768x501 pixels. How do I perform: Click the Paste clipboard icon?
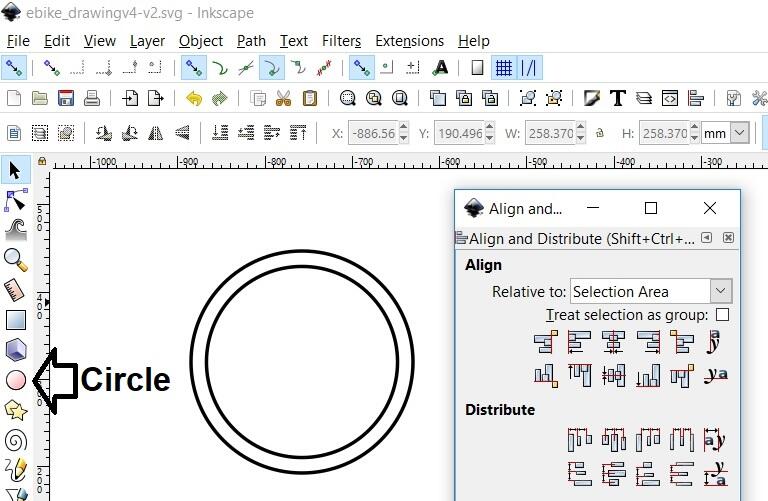(309, 98)
